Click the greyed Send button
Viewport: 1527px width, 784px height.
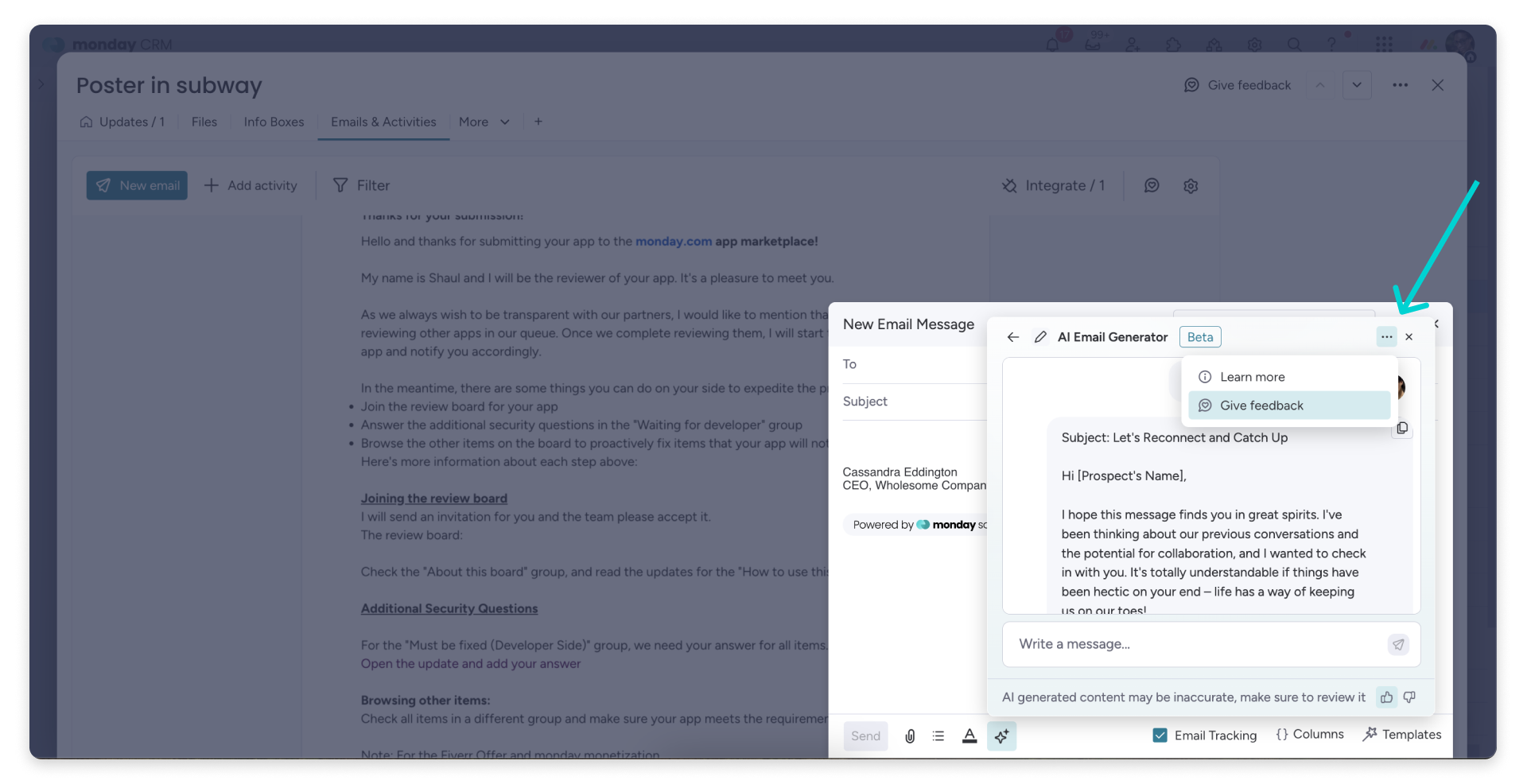[x=865, y=736]
